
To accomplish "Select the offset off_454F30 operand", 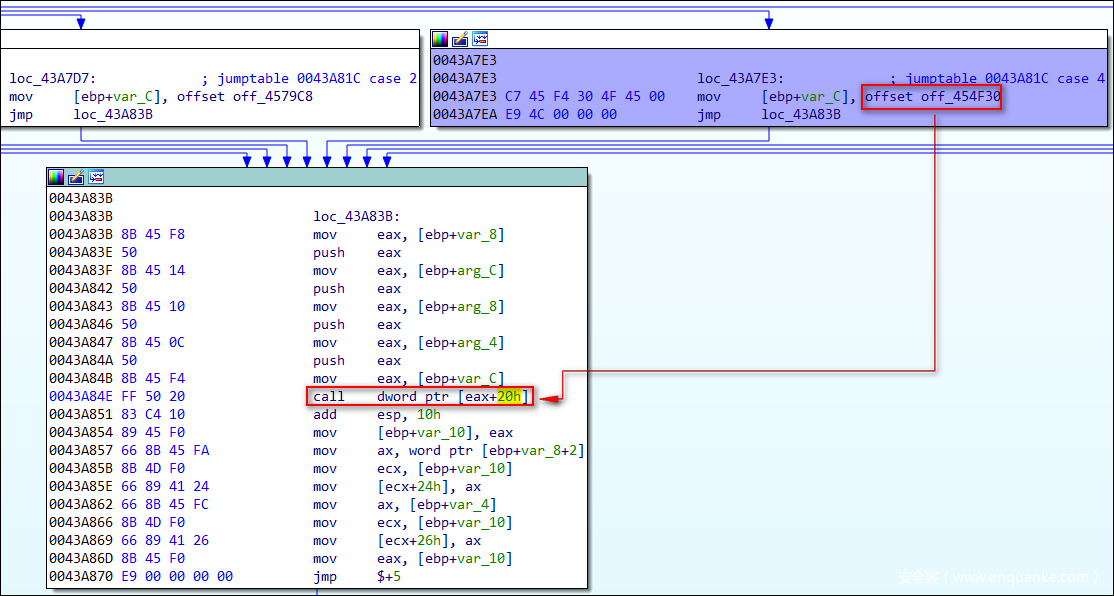I will (932, 97).
